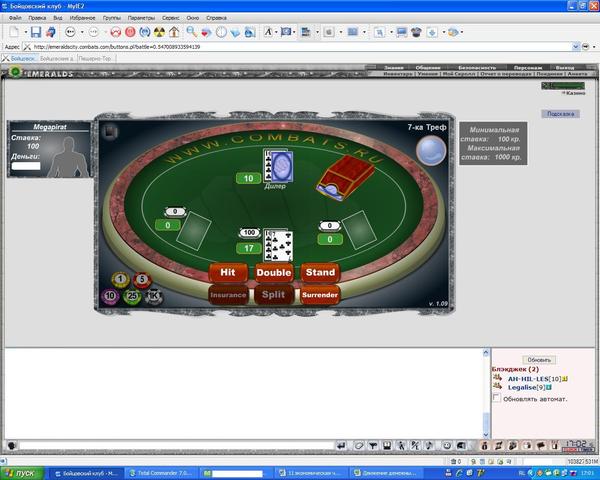This screenshot has height=480, width=600.
Task: Click the Double button
Action: 274,273
